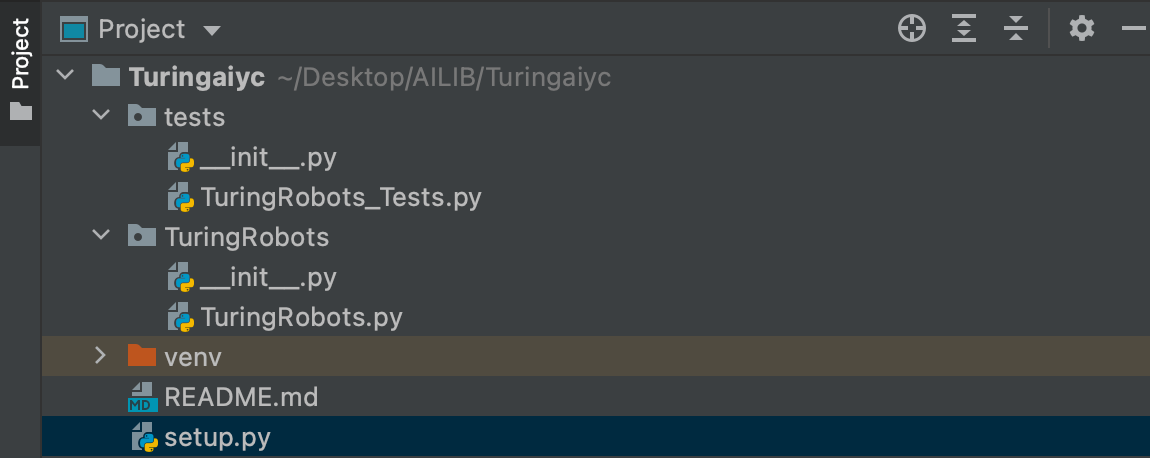Select TuringRobots_Tests.py file
The image size is (1150, 458).
pyautogui.click(x=341, y=197)
